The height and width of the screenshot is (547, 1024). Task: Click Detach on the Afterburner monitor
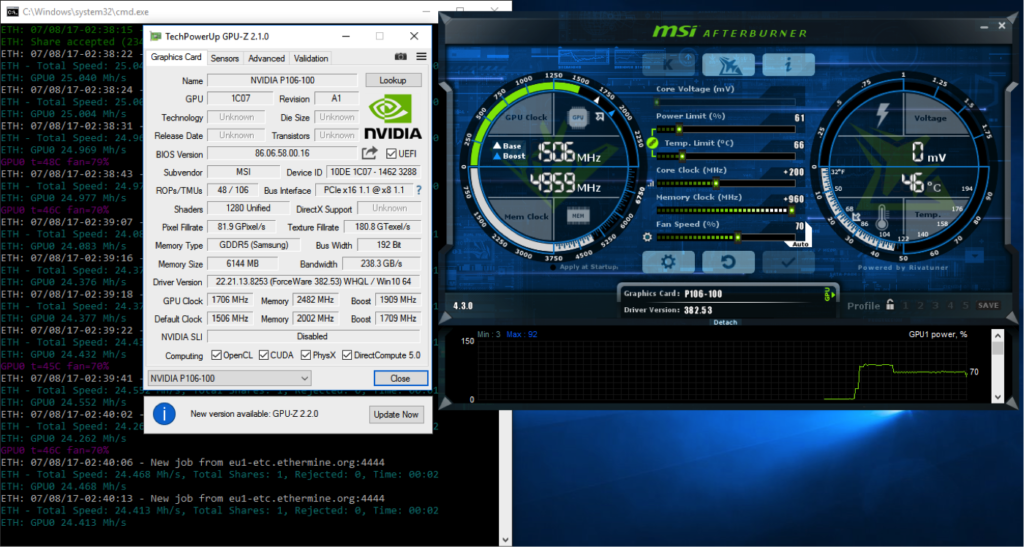[x=725, y=322]
